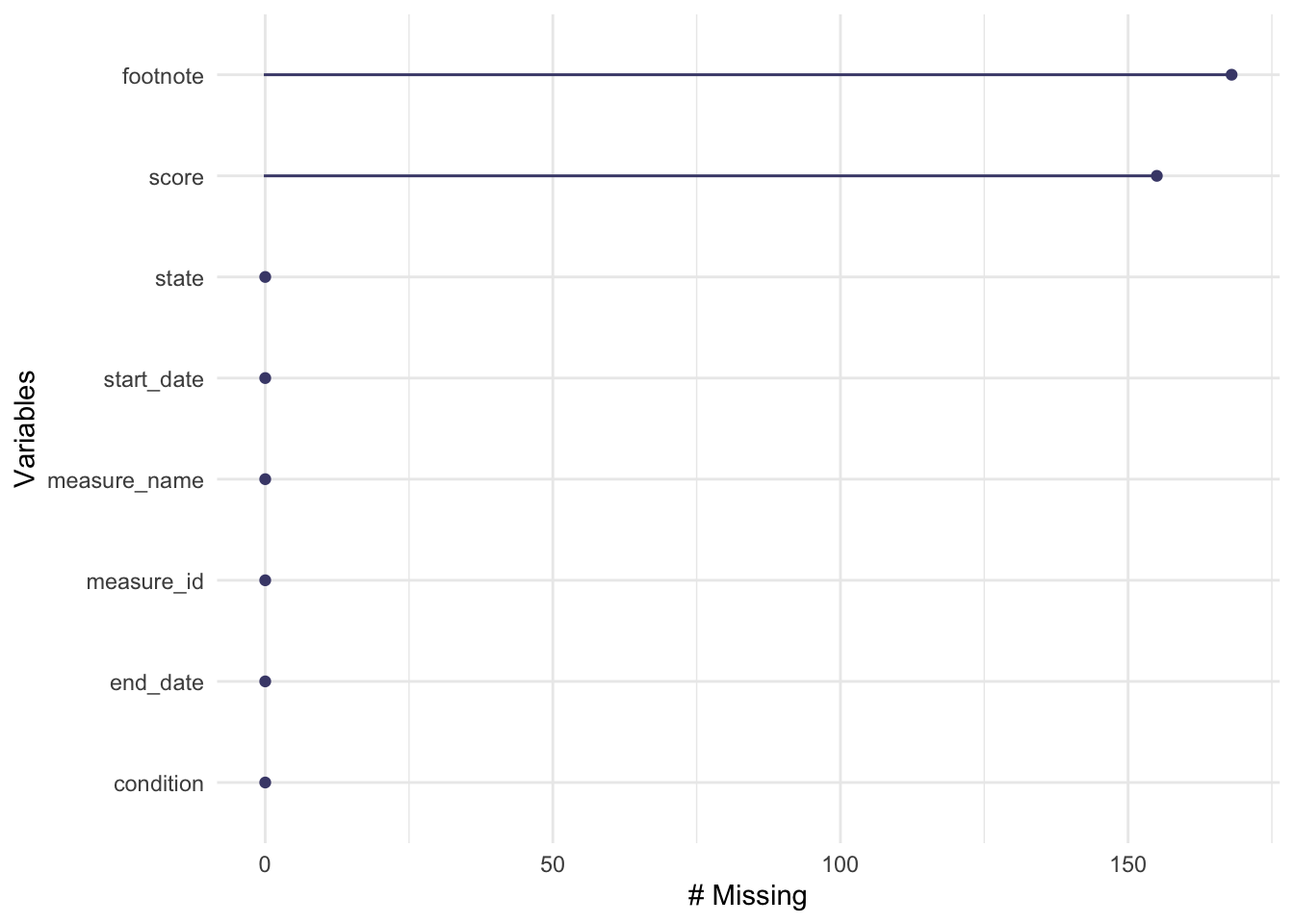Click the start_date axis label

pos(153,379)
